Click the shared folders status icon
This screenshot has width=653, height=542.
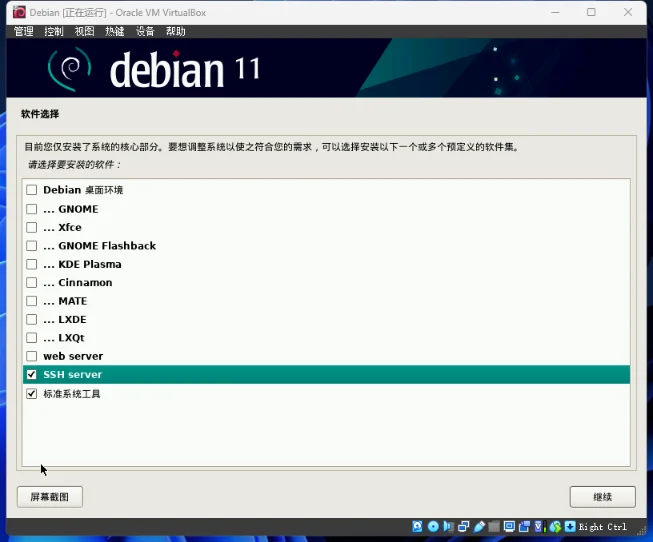[494, 527]
